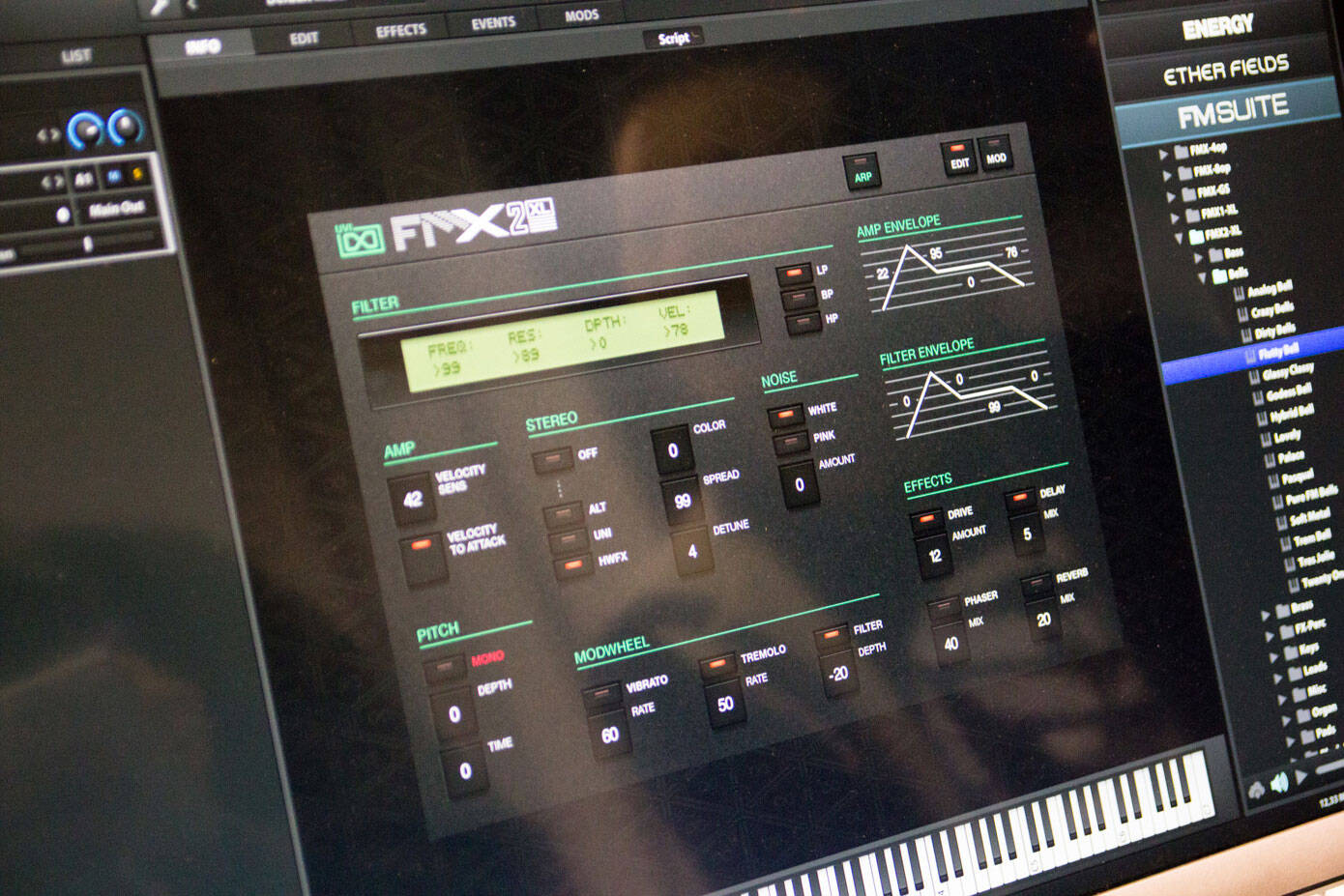
Task: Click the play preview icon below browser
Action: click(x=1301, y=776)
